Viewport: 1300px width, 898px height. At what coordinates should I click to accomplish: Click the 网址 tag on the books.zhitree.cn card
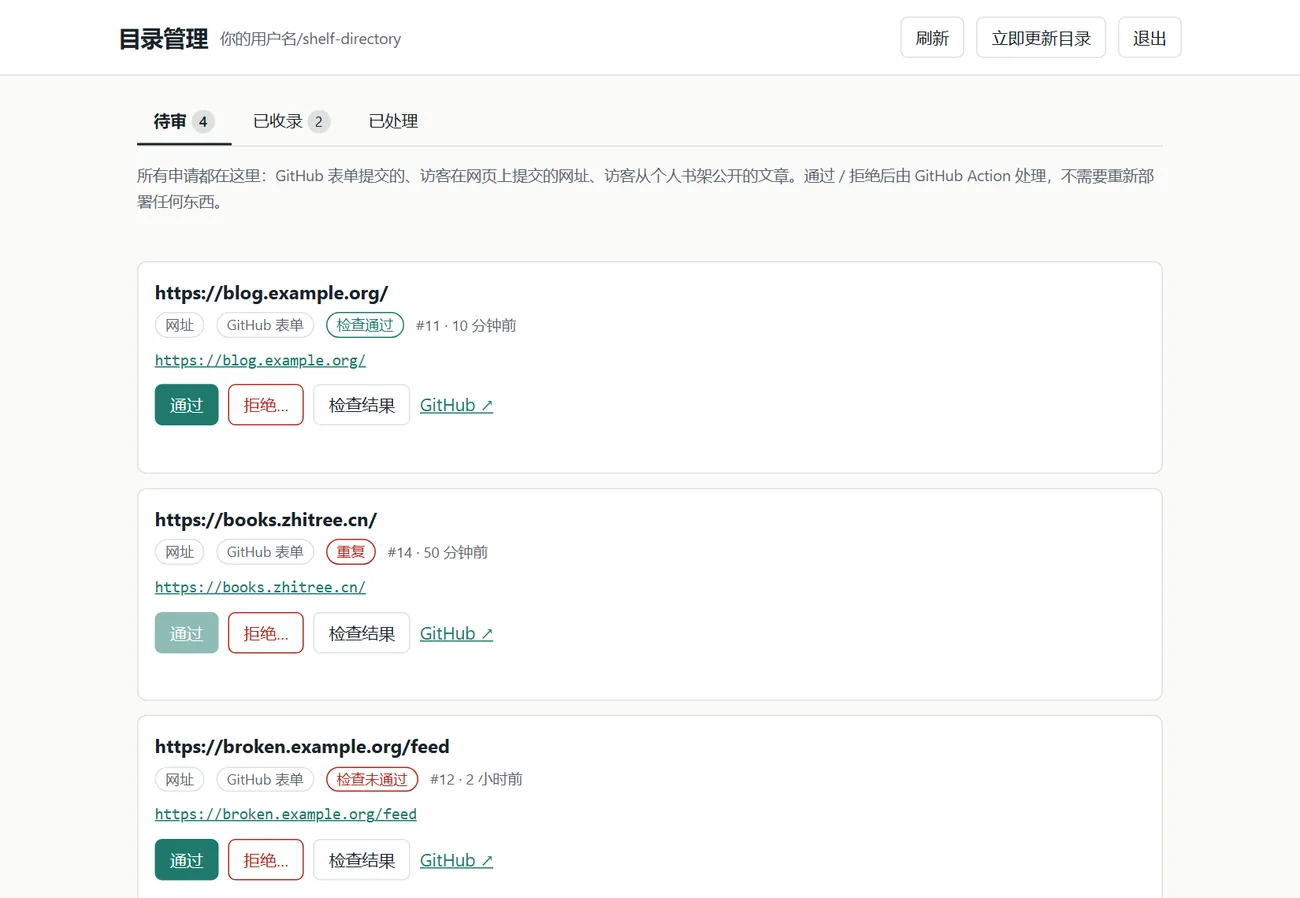[180, 552]
